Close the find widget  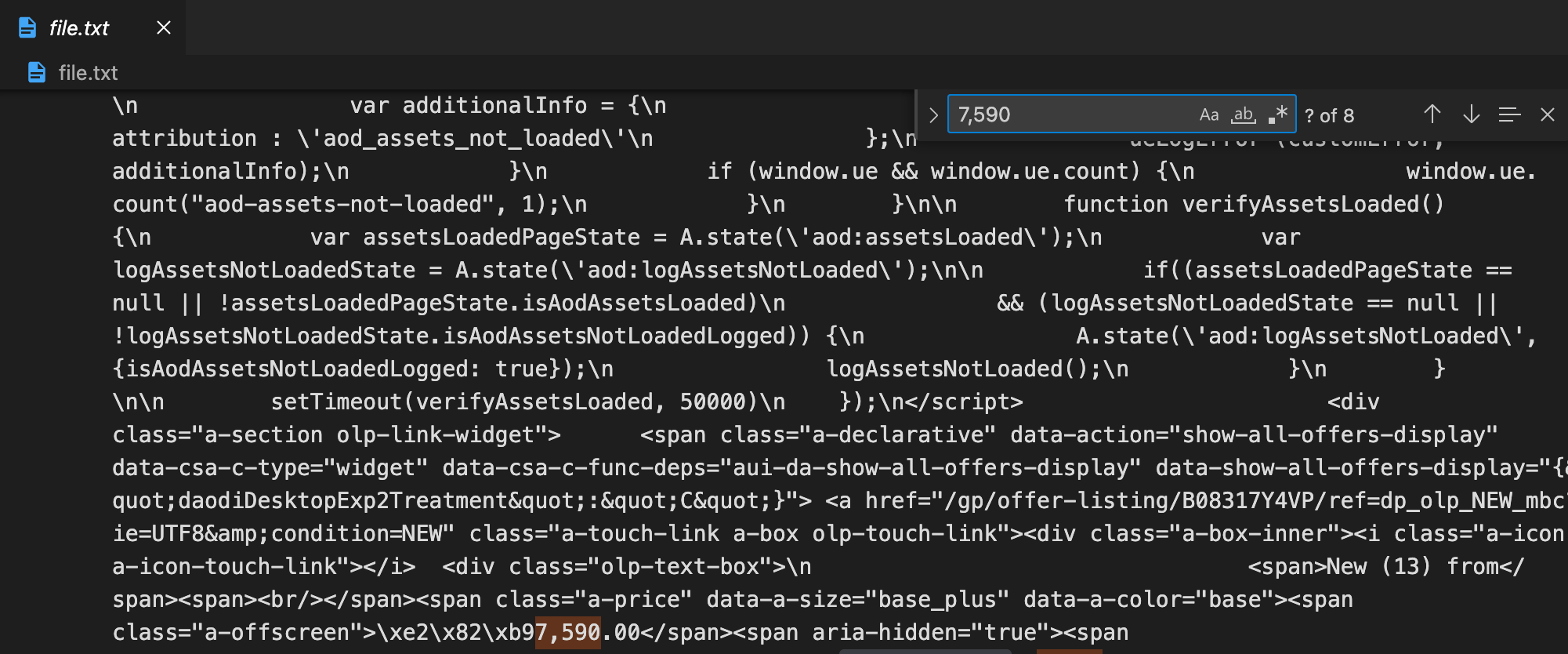coord(1548,114)
